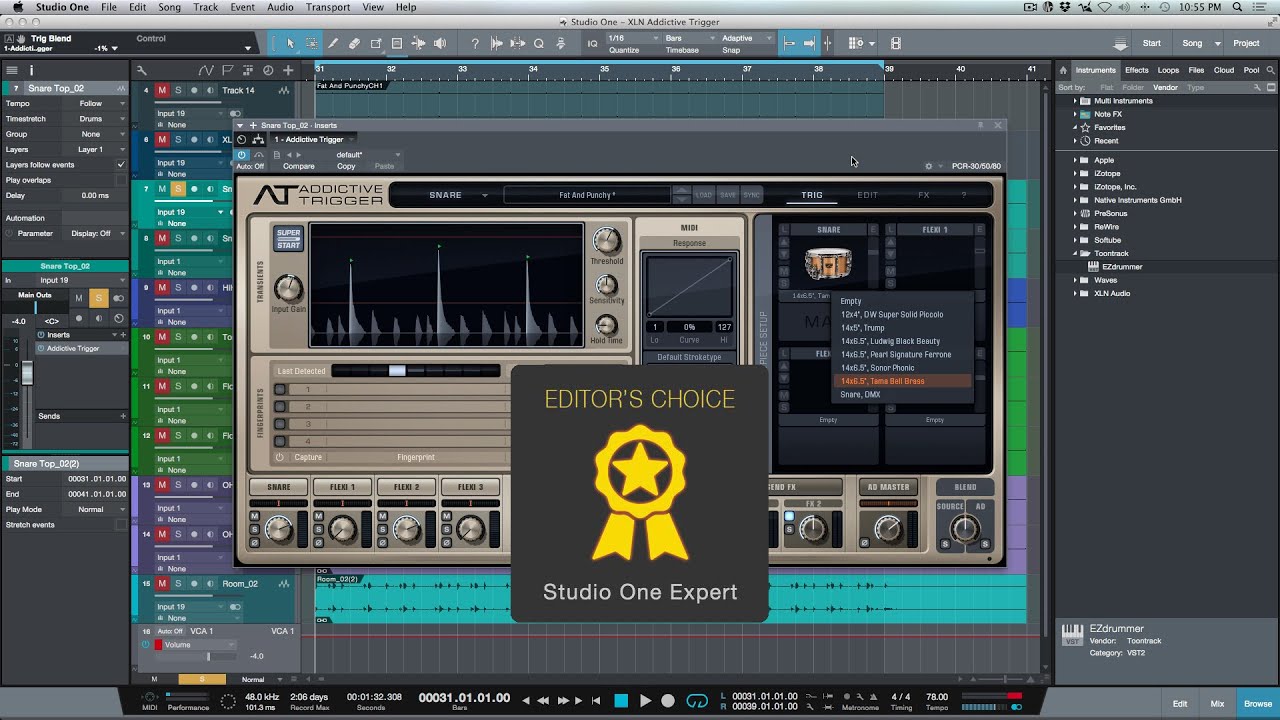Click the add track plus icon
The width and height of the screenshot is (1280, 720).
(x=288, y=70)
